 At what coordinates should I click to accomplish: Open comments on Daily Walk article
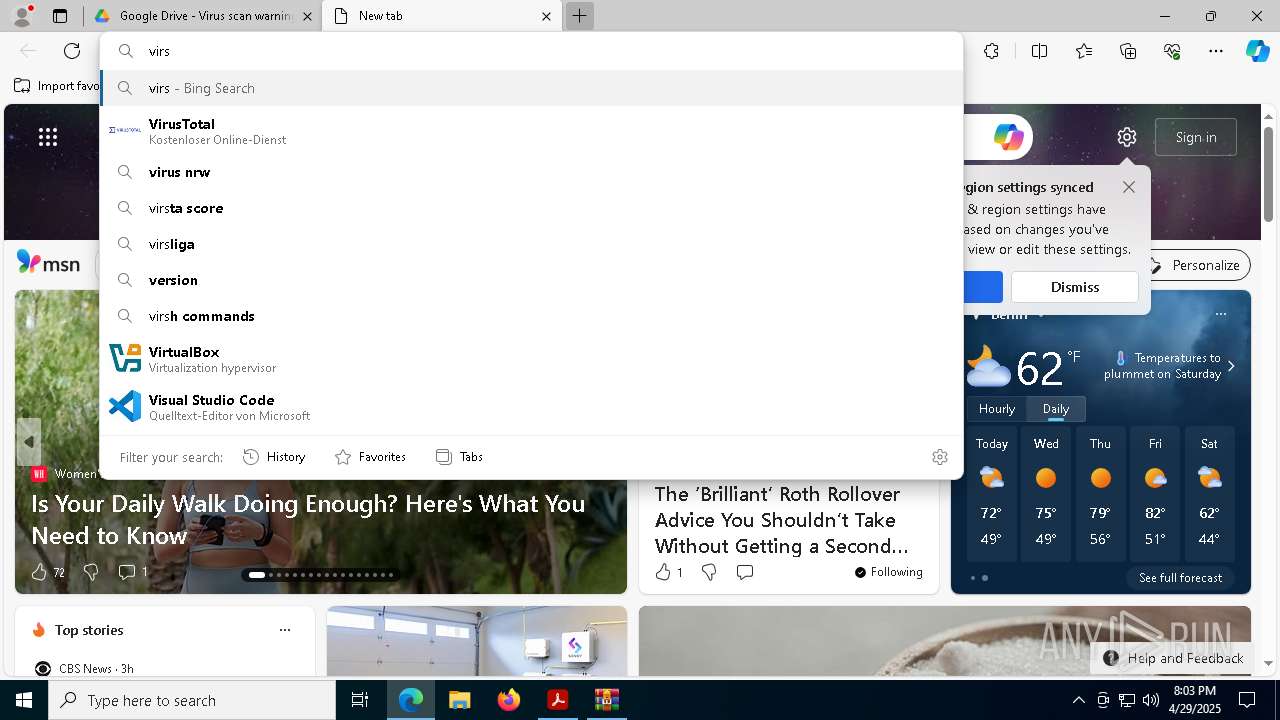pos(127,572)
